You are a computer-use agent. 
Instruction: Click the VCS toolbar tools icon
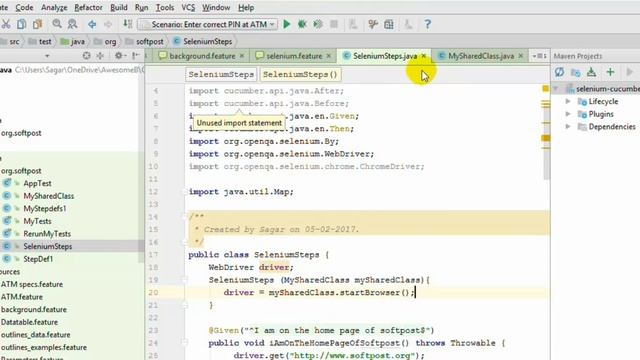(373, 24)
